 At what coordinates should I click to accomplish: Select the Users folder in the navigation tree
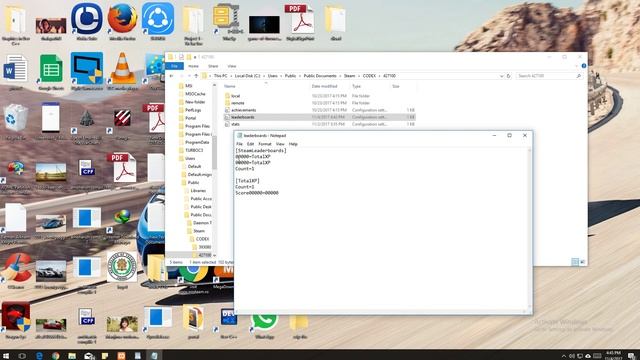click(x=190, y=158)
